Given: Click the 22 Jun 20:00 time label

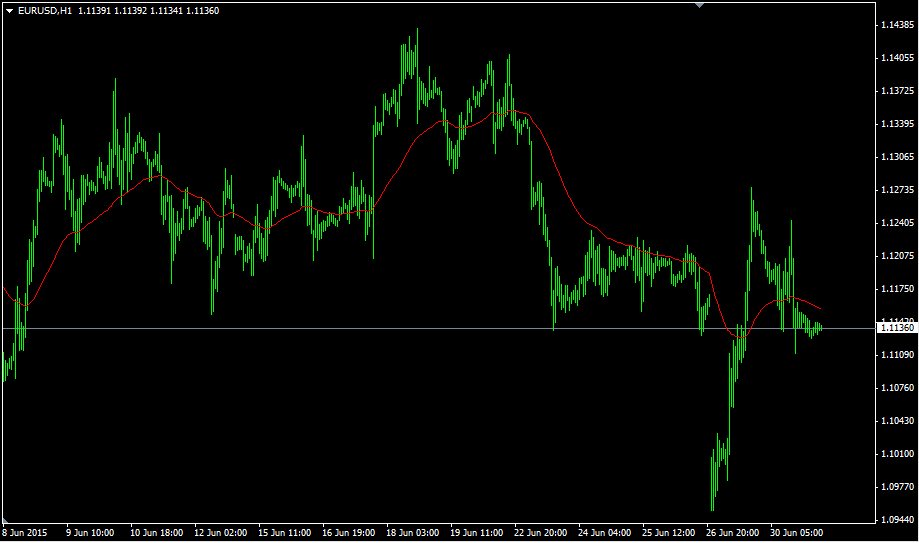Looking at the screenshot, I should [x=540, y=533].
